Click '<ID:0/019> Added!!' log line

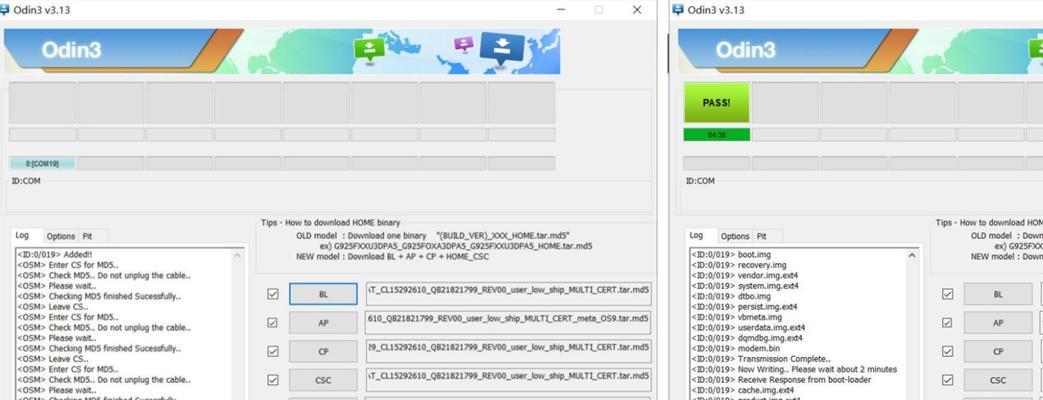55,254
